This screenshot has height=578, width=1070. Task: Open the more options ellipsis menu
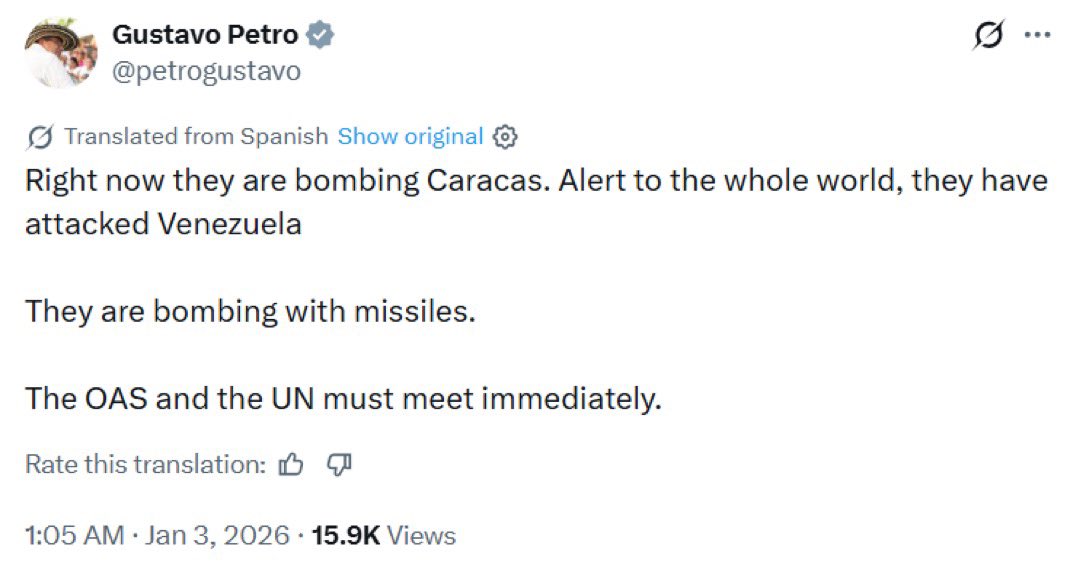pyautogui.click(x=1037, y=35)
